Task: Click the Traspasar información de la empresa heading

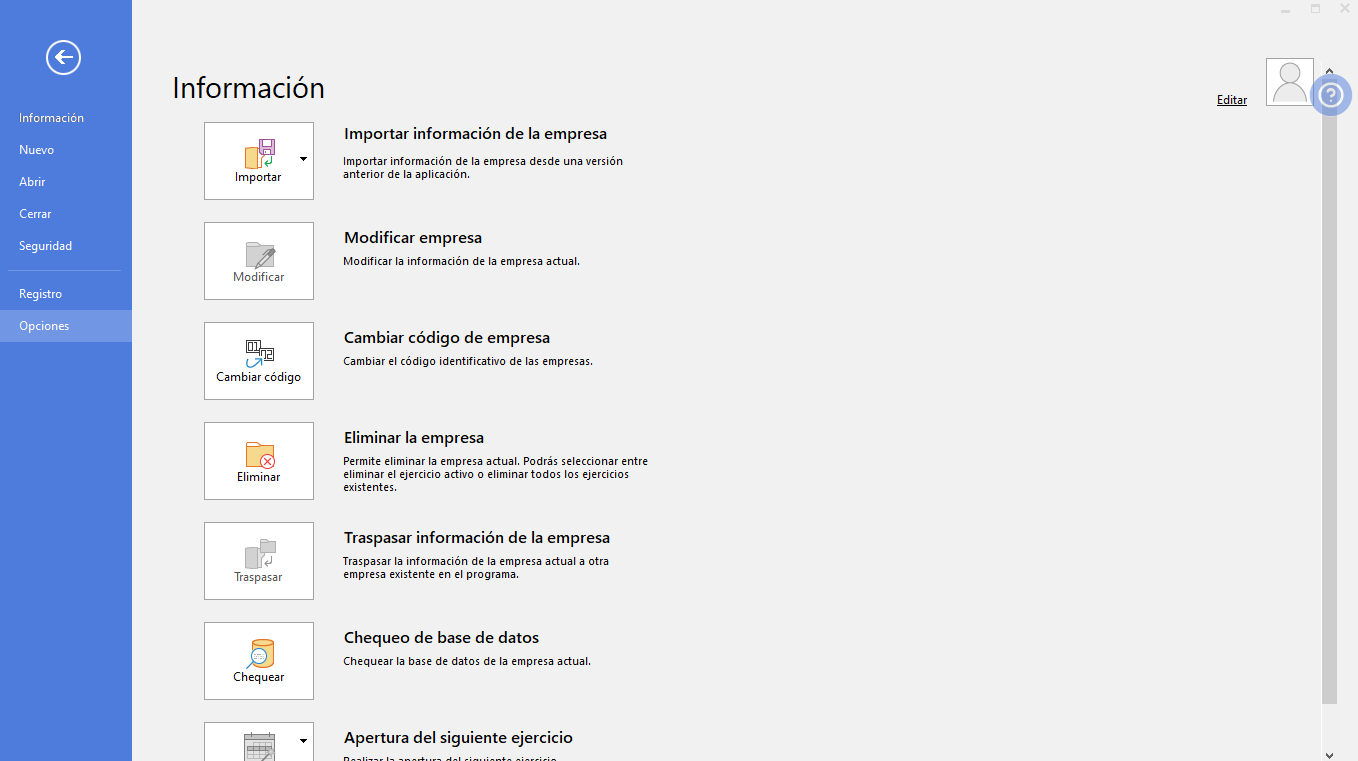Action: (x=477, y=538)
